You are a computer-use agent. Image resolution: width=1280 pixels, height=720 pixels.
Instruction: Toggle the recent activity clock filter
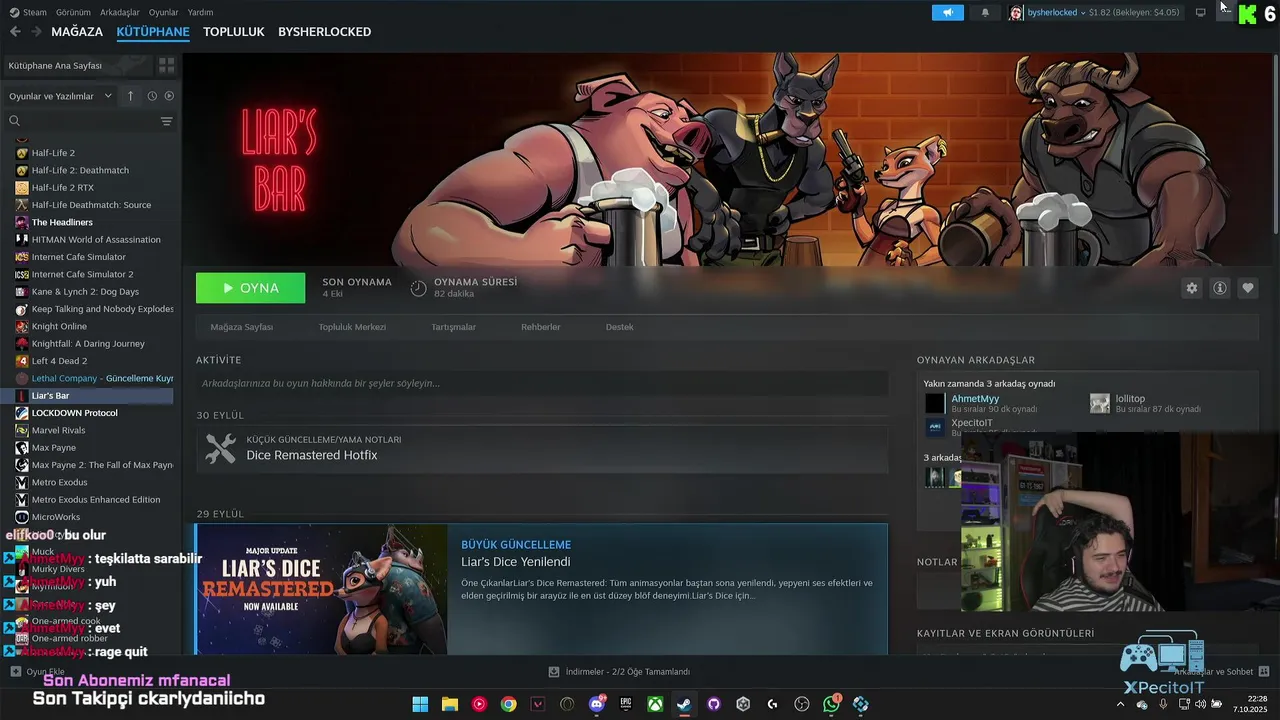pyautogui.click(x=152, y=96)
